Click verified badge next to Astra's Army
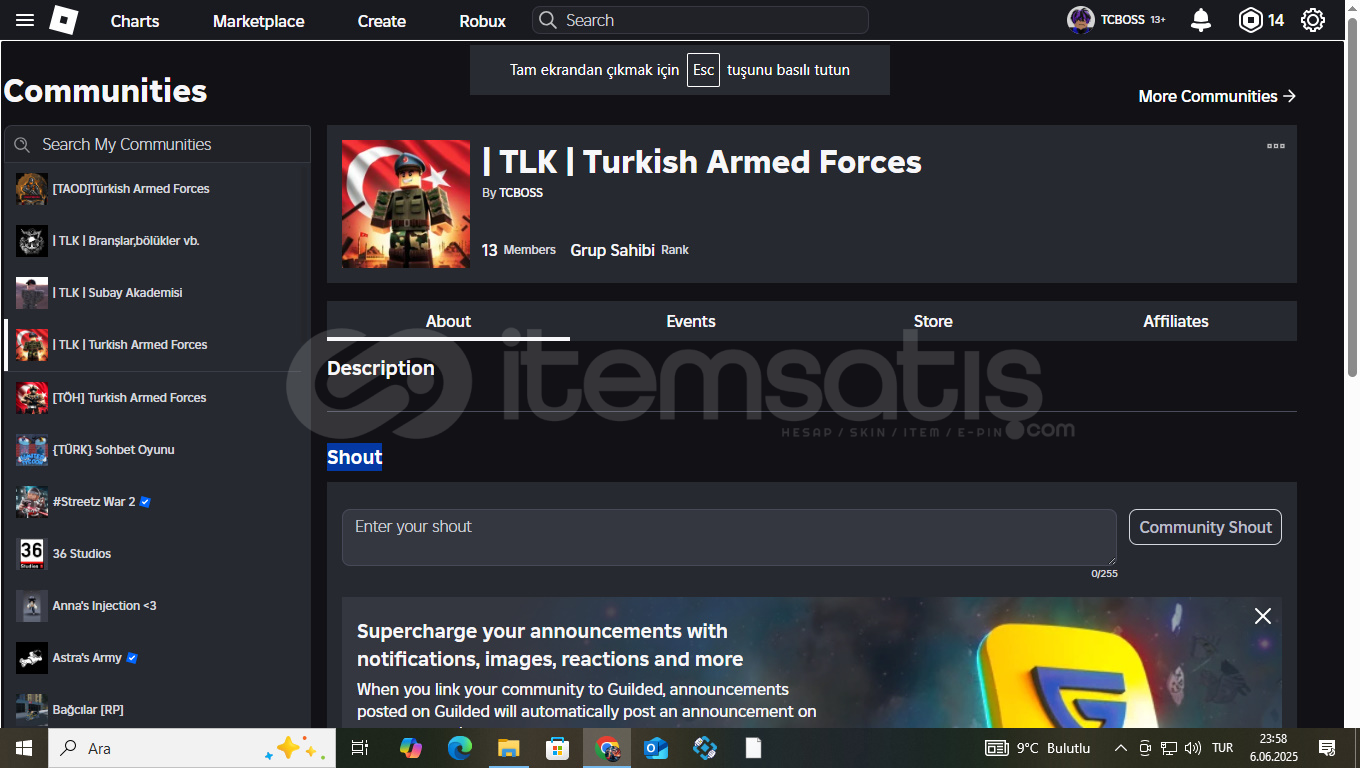Image resolution: width=1360 pixels, height=768 pixels. [132, 658]
